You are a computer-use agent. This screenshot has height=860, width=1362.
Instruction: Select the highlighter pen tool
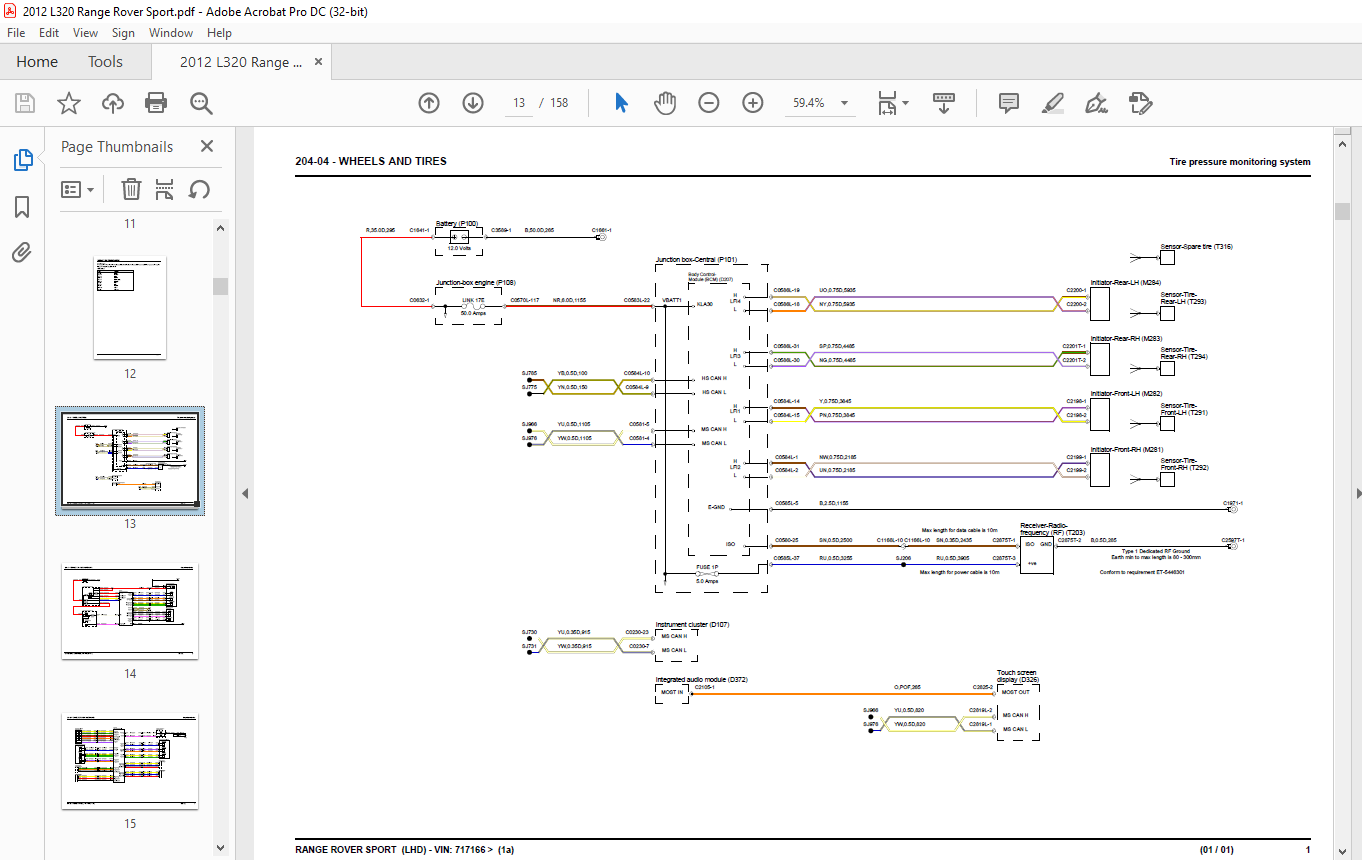(1052, 103)
